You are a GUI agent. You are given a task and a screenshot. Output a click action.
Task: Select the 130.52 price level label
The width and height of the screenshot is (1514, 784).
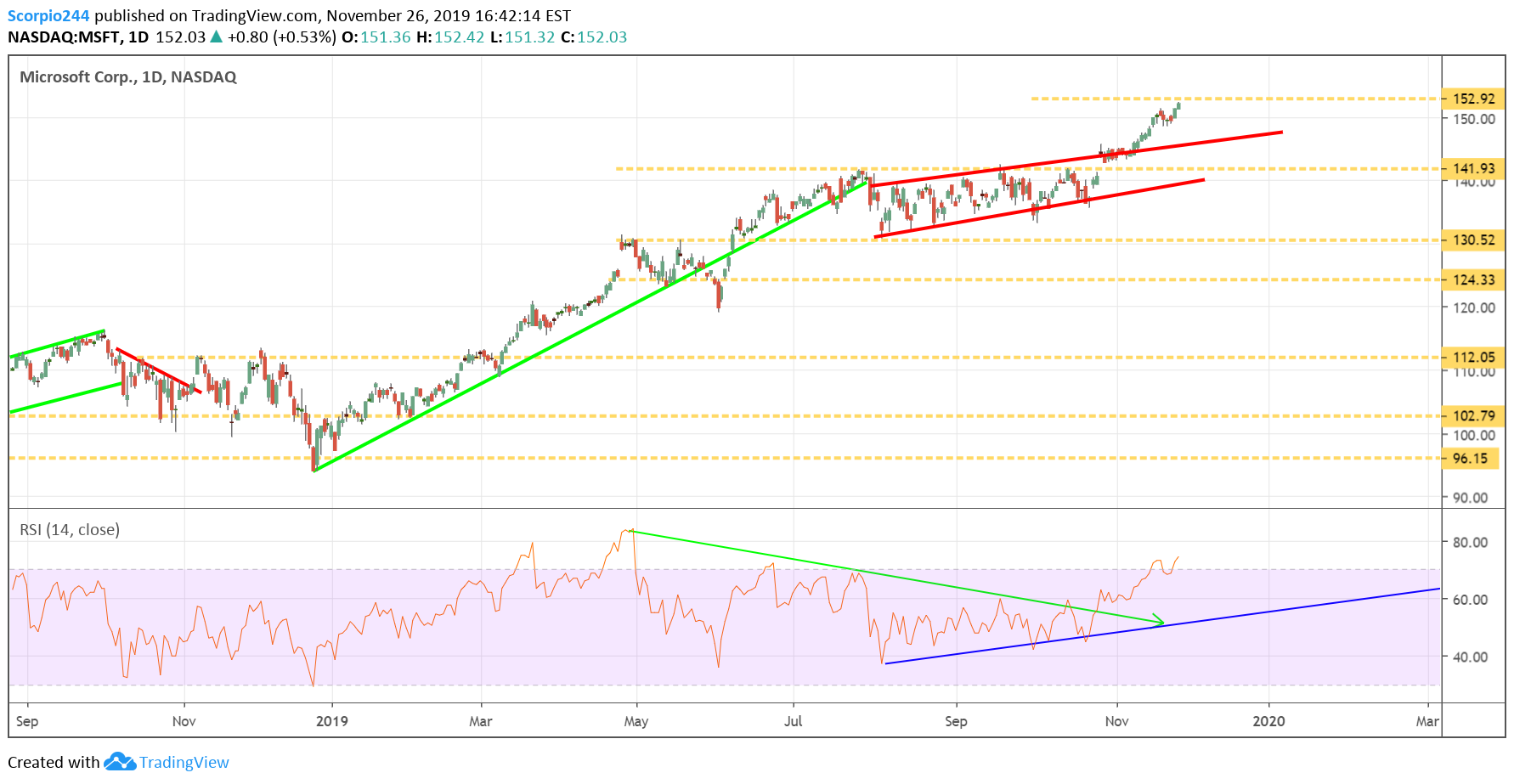(x=1473, y=240)
